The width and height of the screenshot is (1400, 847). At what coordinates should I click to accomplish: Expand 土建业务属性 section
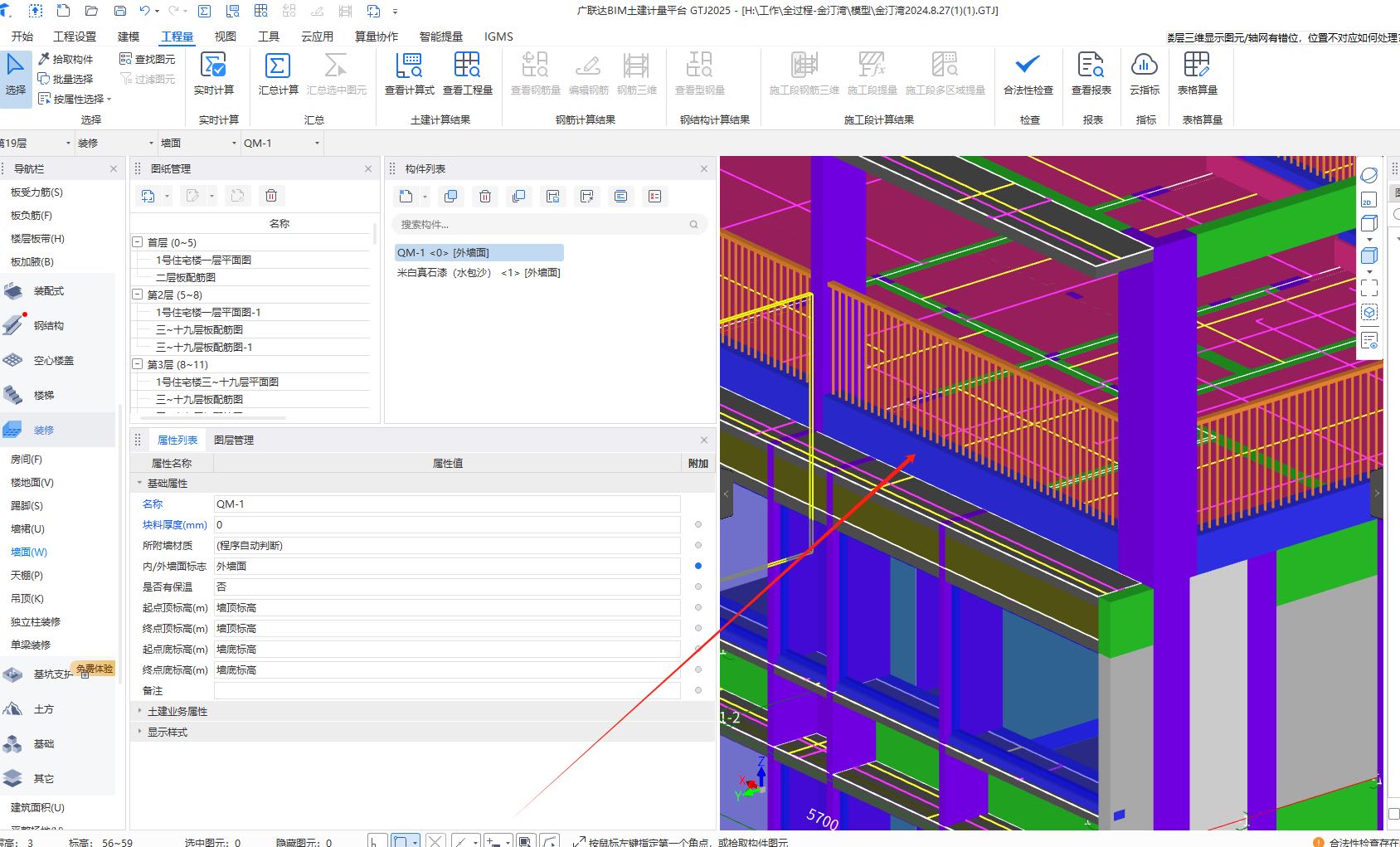click(139, 711)
